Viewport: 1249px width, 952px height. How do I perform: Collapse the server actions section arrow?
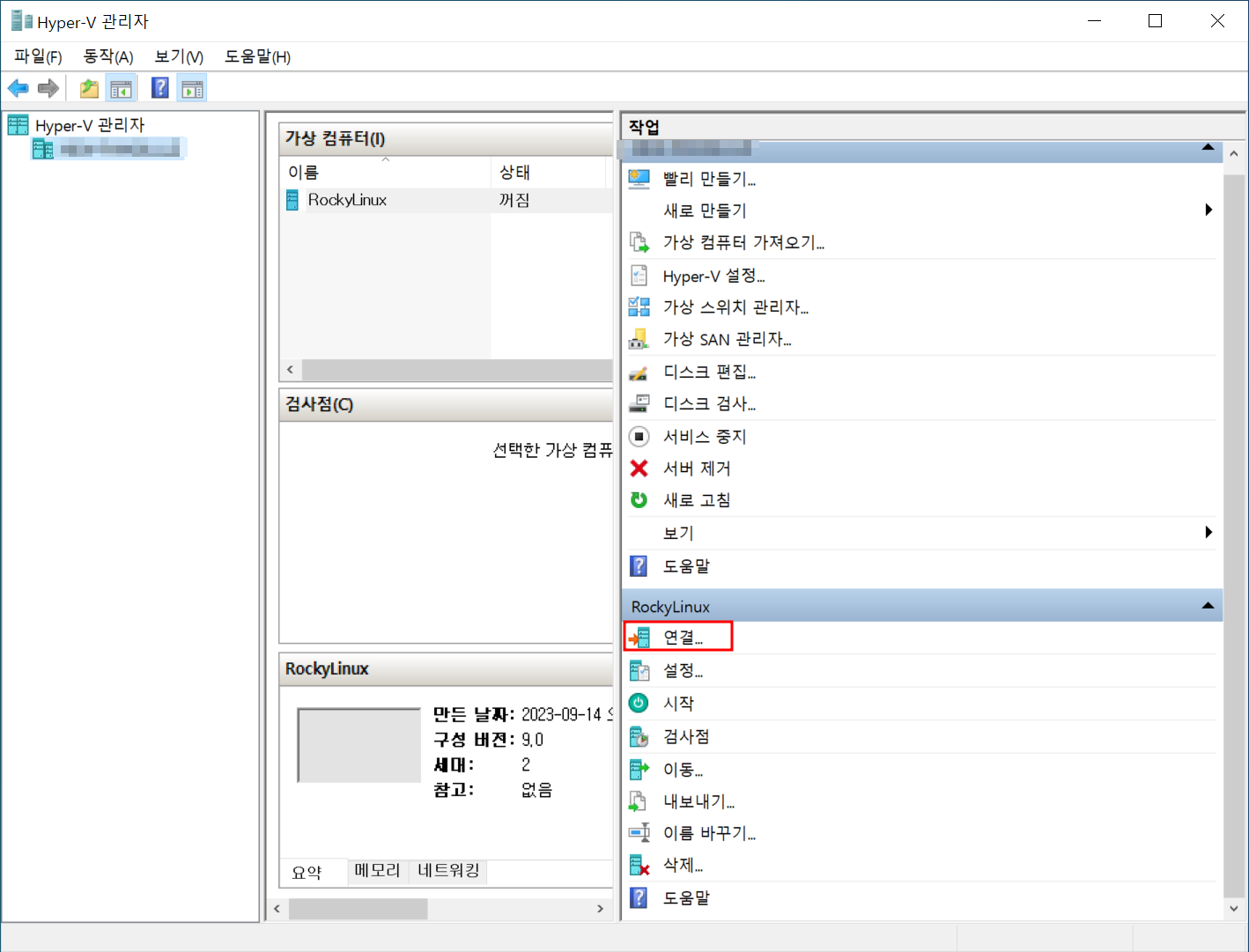coord(1208,147)
